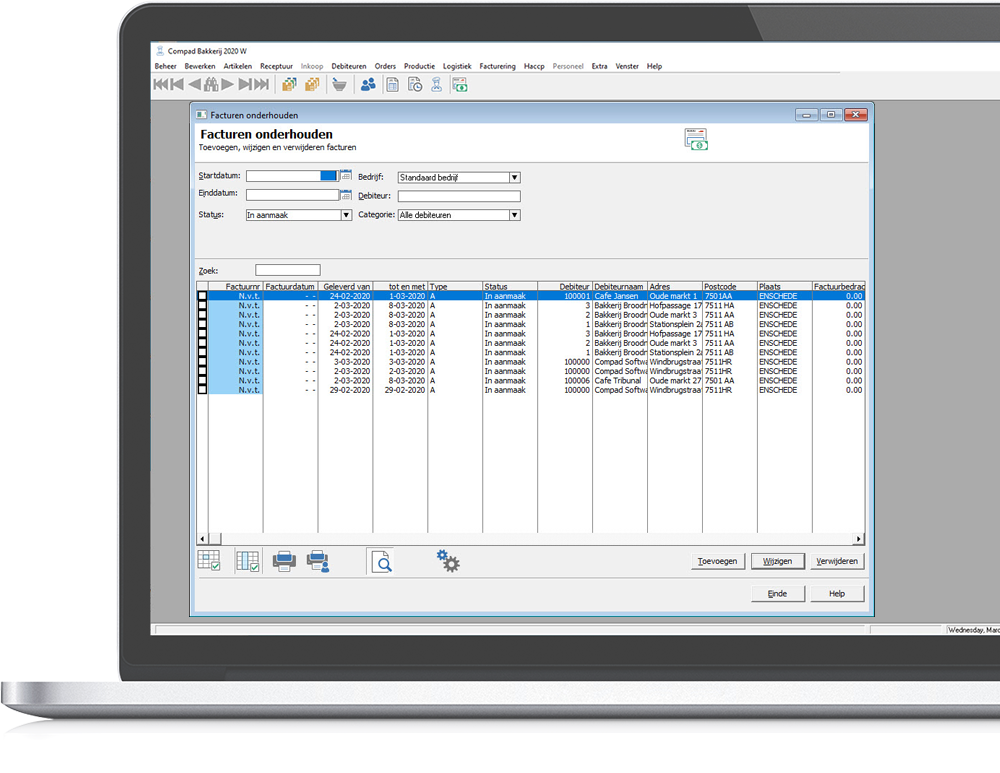The image size is (1000, 773).
Task: Open the Productie menu
Action: [419, 66]
